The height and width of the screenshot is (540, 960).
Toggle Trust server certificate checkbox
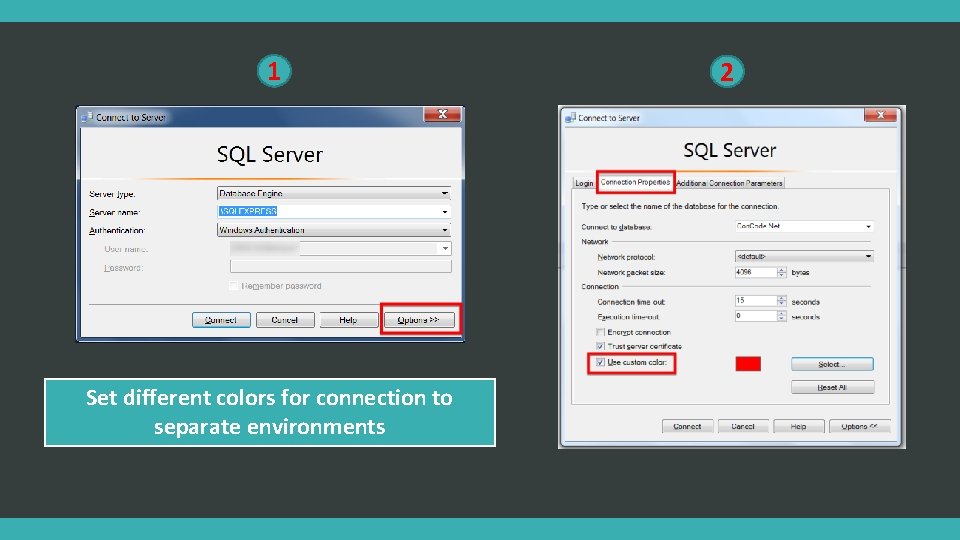pyautogui.click(x=600, y=346)
